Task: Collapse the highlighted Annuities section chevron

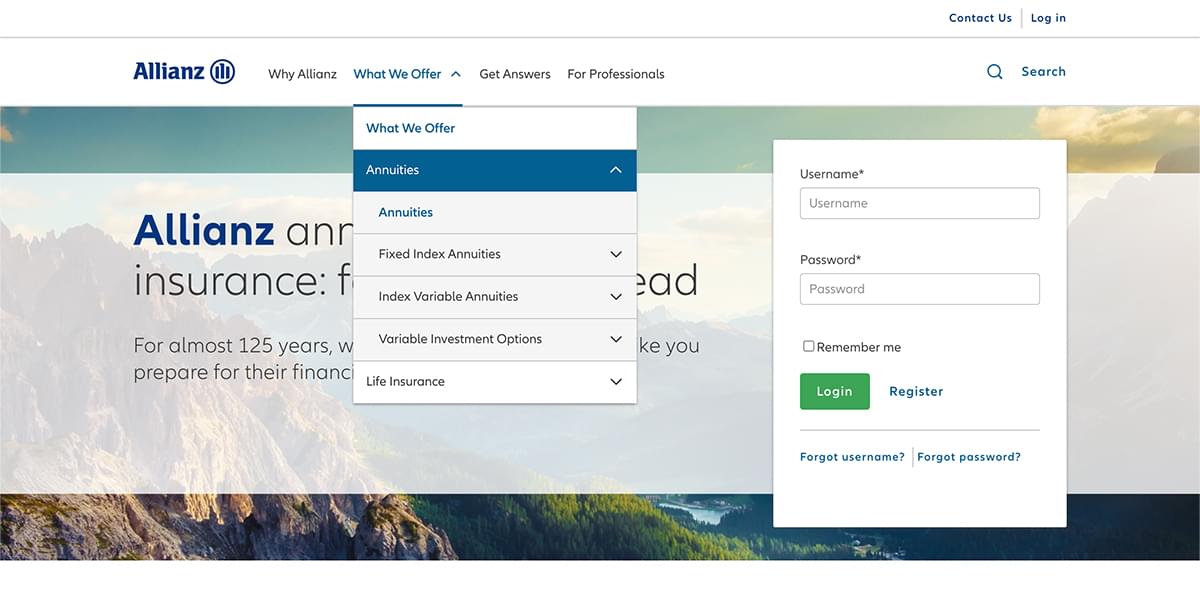Action: [616, 170]
